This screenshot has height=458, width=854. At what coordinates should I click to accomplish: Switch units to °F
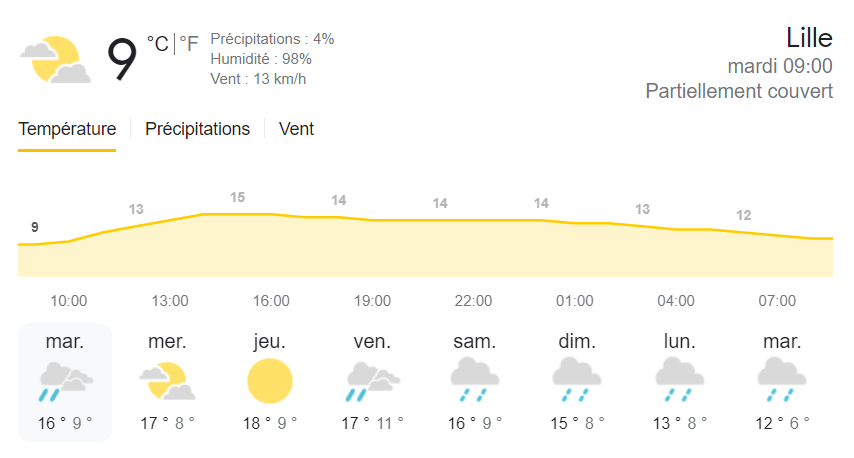pyautogui.click(x=188, y=44)
